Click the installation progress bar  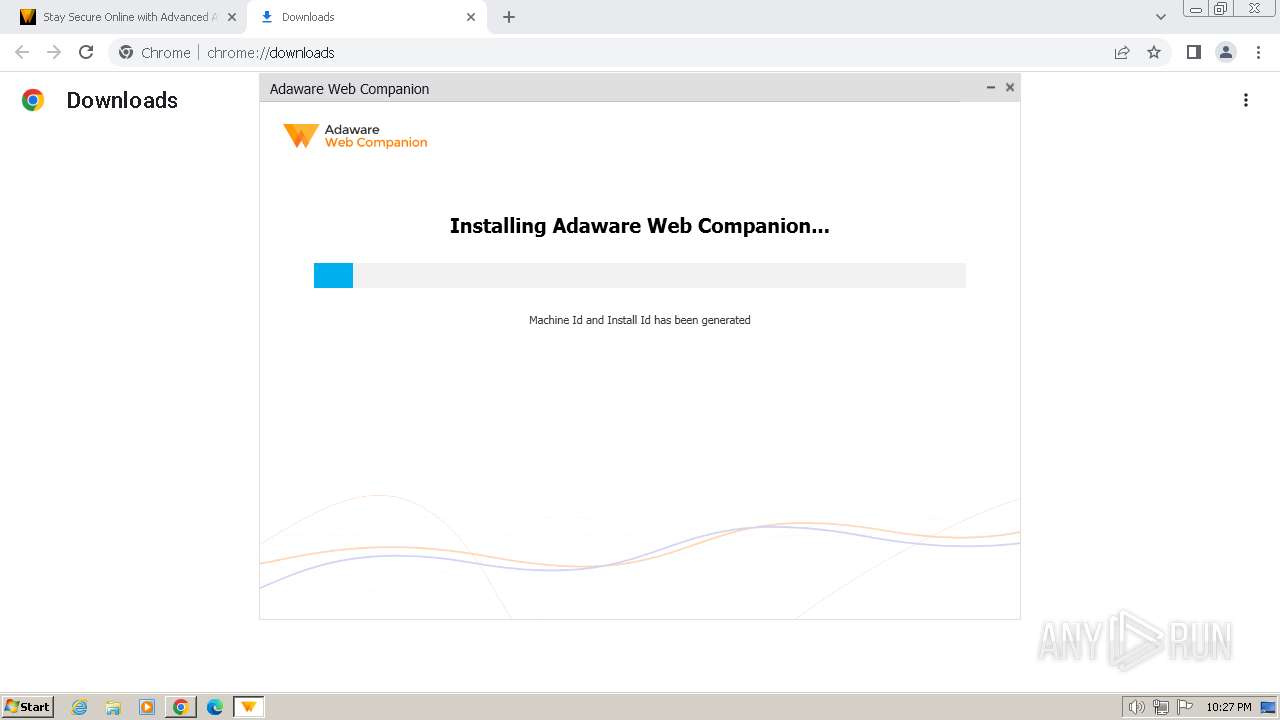(640, 275)
